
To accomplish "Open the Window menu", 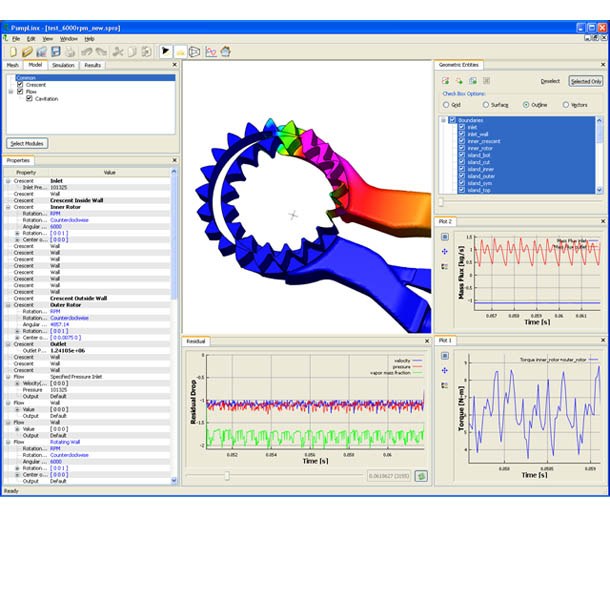I will [x=68, y=39].
